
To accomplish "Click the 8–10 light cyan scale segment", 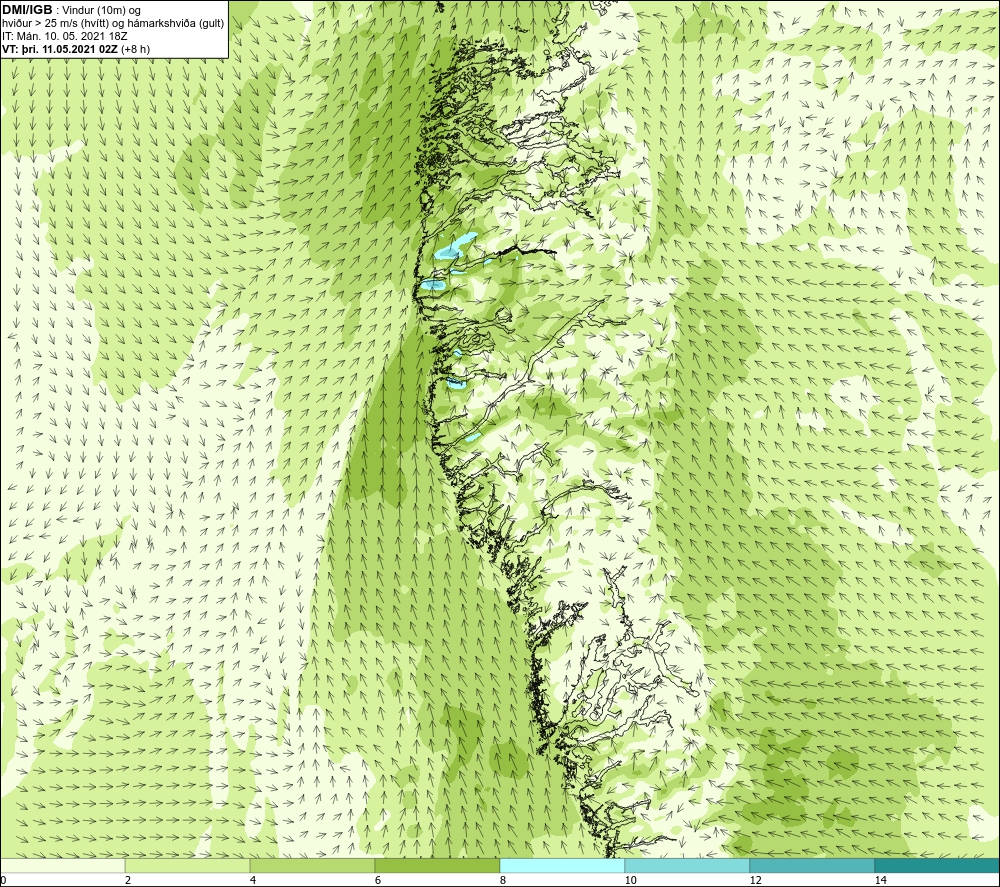I will coord(562,865).
